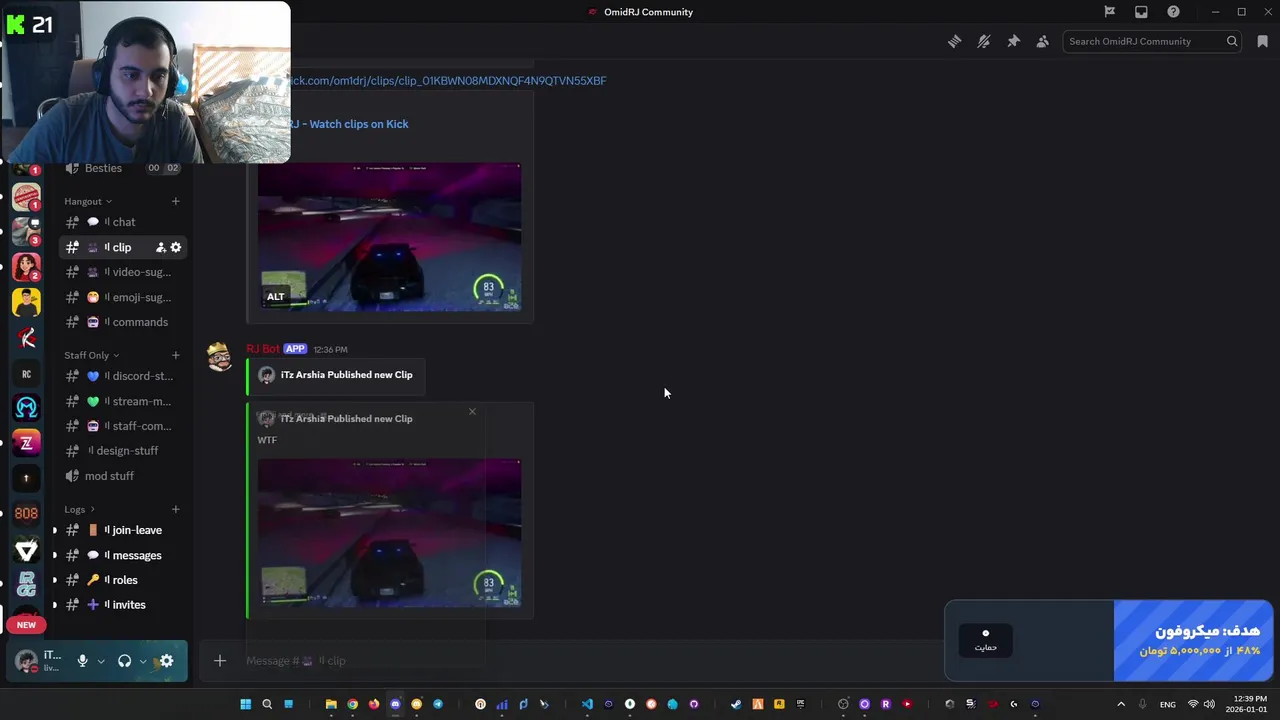Click the plus attachment button in message bar
1280x720 pixels.
pos(220,660)
